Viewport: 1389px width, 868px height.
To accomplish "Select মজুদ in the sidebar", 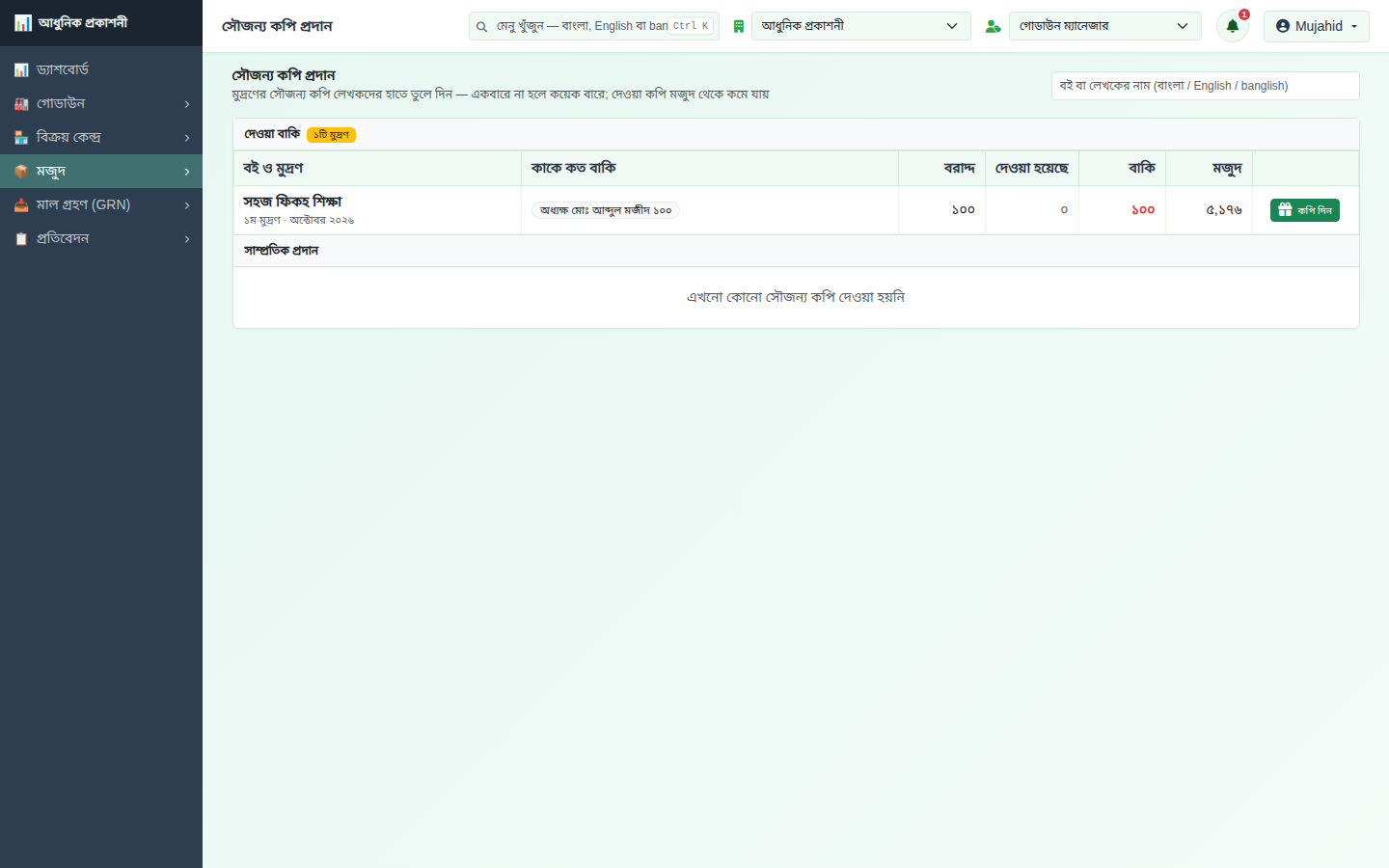I will point(101,171).
